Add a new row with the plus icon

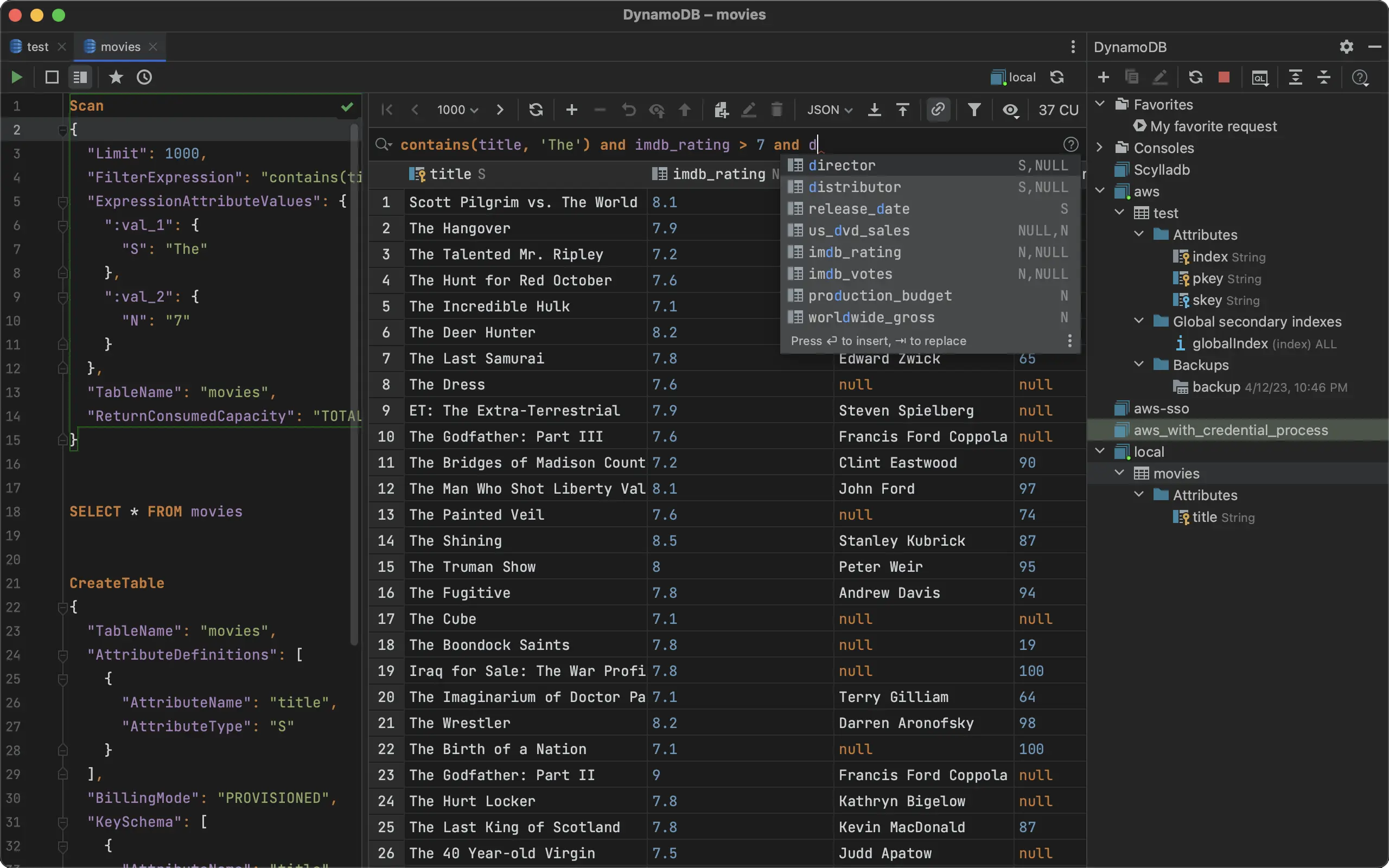click(572, 110)
